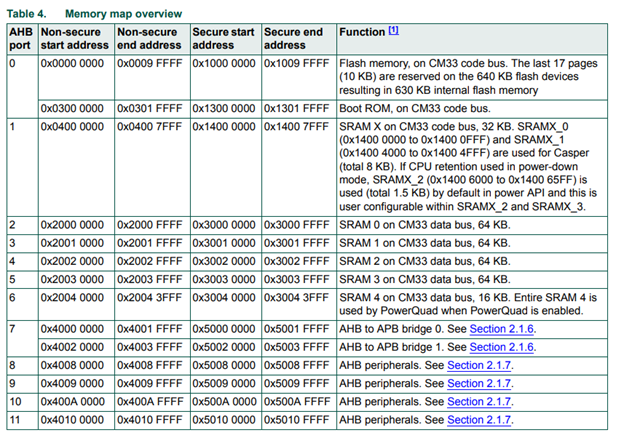
Task: Click 'SRAM 2 on CM33 data bus, 64 KB.'
Action: (x=425, y=261)
